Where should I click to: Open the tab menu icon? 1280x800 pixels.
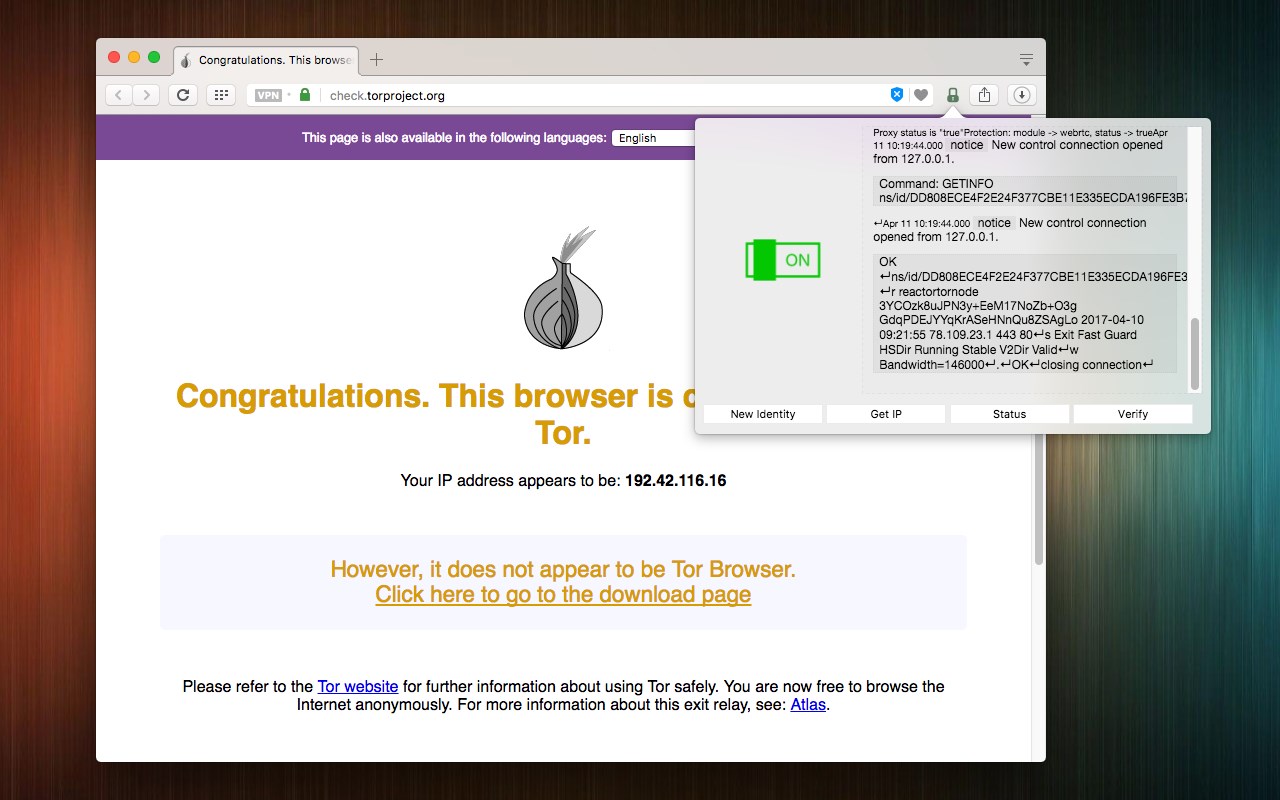1026,59
